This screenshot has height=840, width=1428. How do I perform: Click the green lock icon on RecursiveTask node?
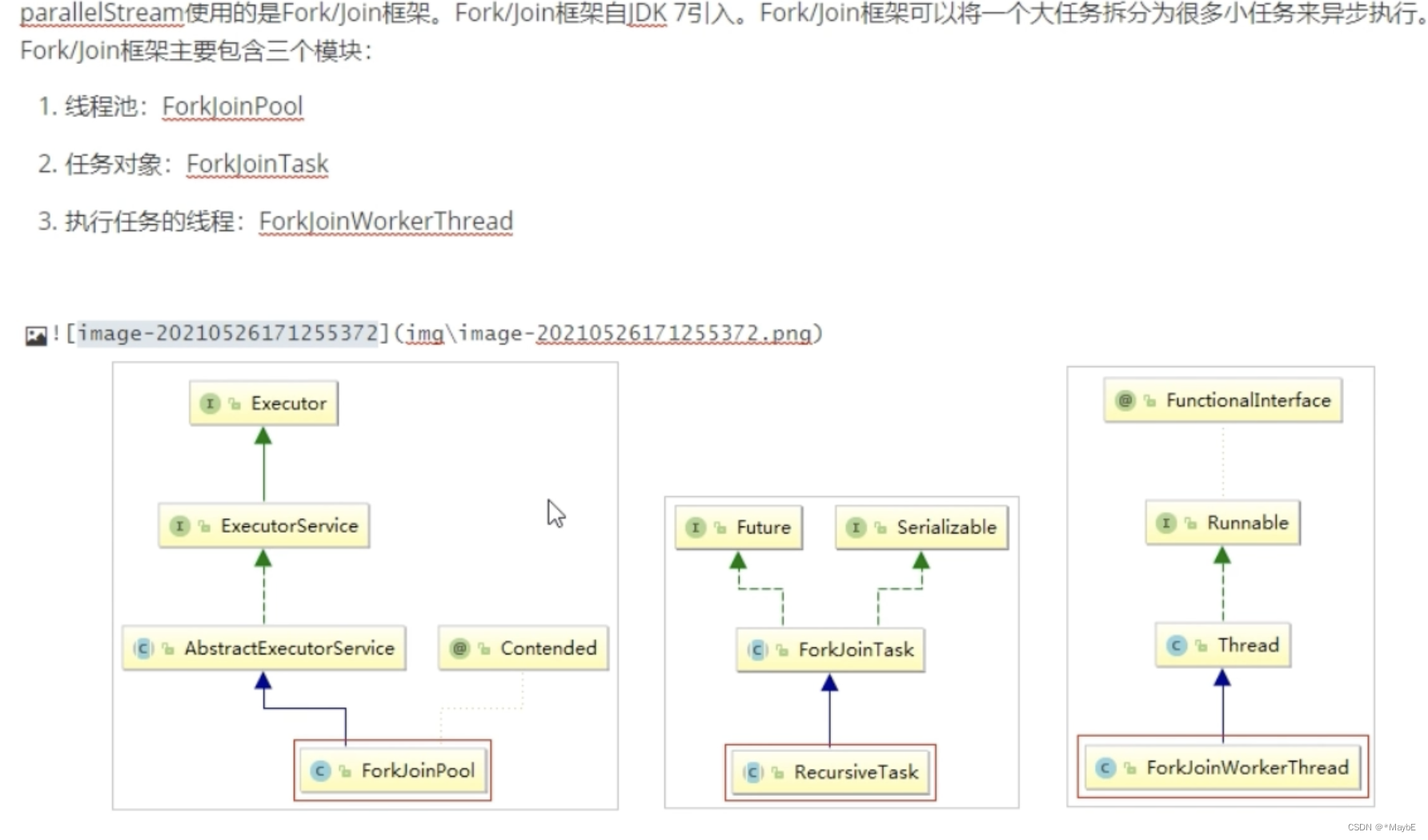[777, 773]
